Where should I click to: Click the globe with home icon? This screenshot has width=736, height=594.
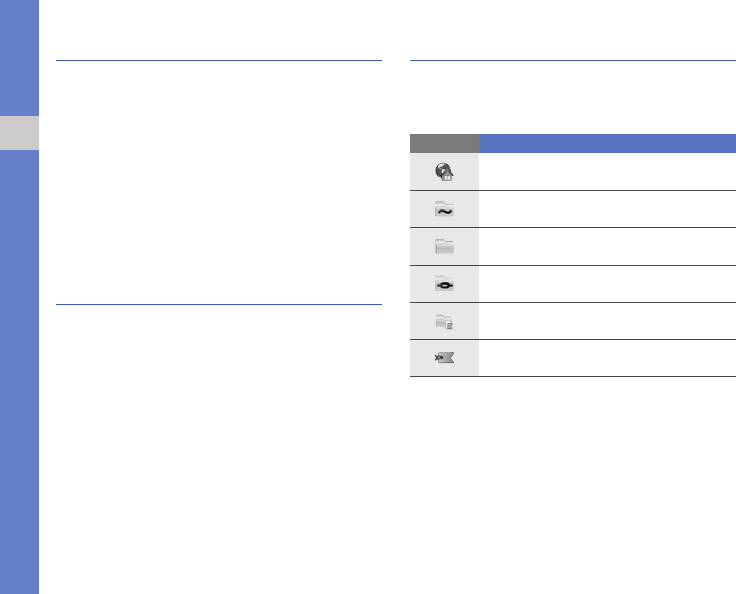click(x=444, y=172)
